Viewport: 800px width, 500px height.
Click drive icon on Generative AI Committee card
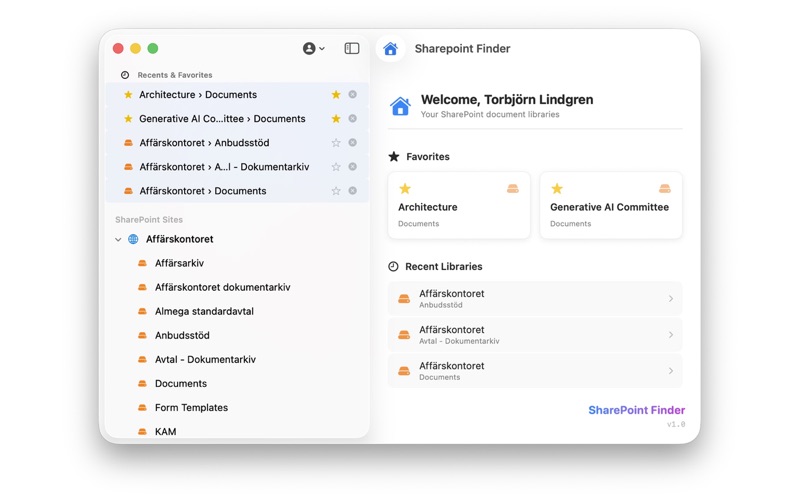click(665, 189)
